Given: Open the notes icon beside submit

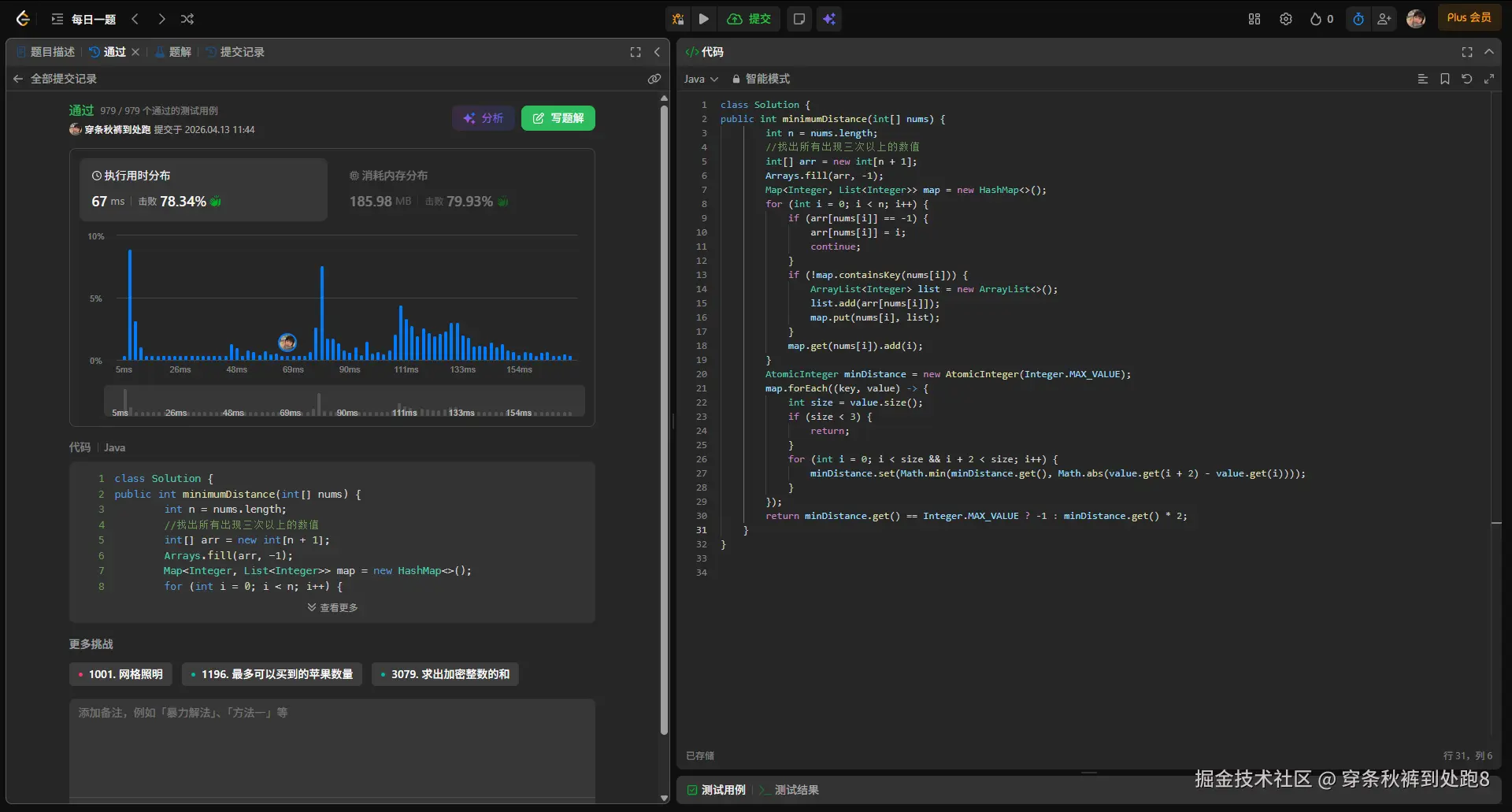Looking at the screenshot, I should (x=799, y=19).
